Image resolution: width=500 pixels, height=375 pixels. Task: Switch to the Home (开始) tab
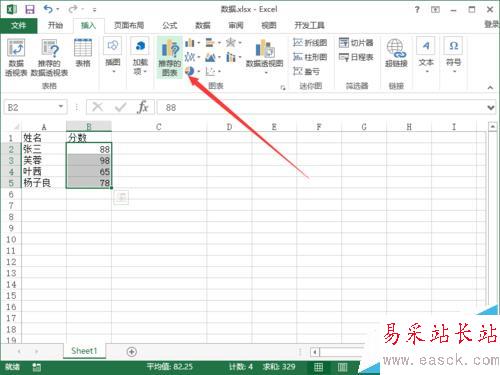[55, 25]
